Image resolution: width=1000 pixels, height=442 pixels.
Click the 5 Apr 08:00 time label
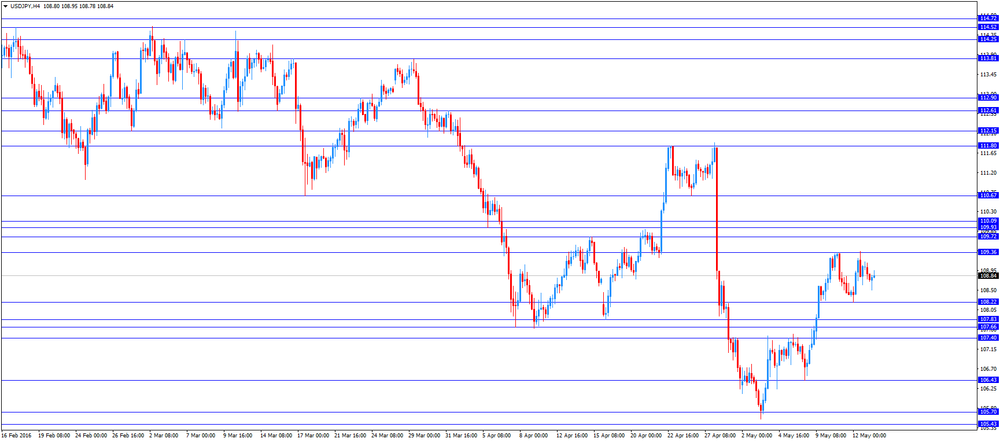tap(499, 436)
